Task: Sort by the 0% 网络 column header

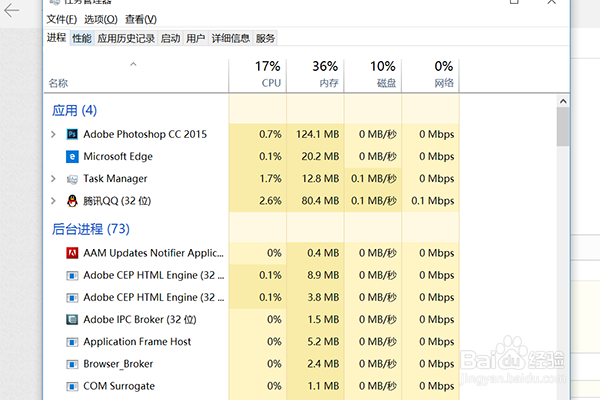Action: click(430, 75)
